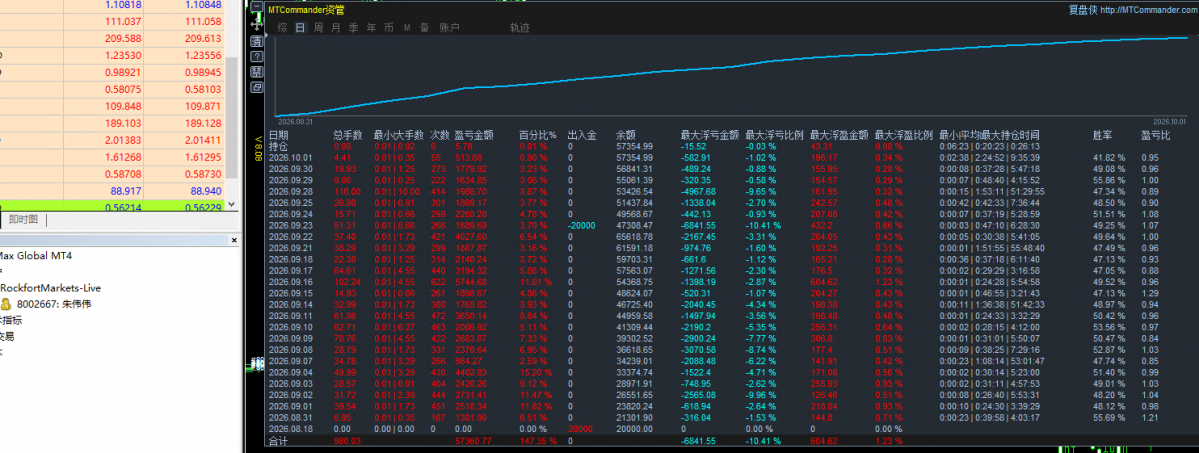Click the 88.917 bid price in blue
Viewport: 1199px width, 453px height.
pyautogui.click(x=123, y=190)
